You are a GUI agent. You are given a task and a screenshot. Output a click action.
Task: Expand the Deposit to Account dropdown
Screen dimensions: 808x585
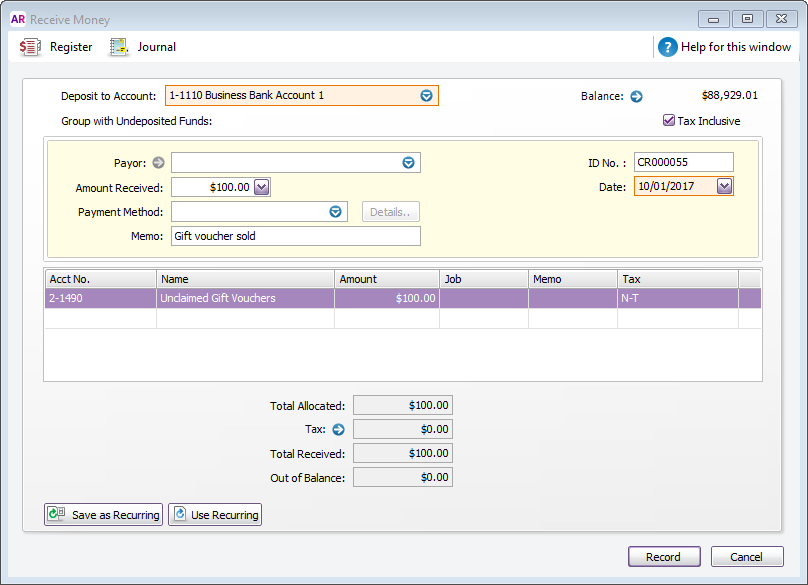[x=426, y=96]
